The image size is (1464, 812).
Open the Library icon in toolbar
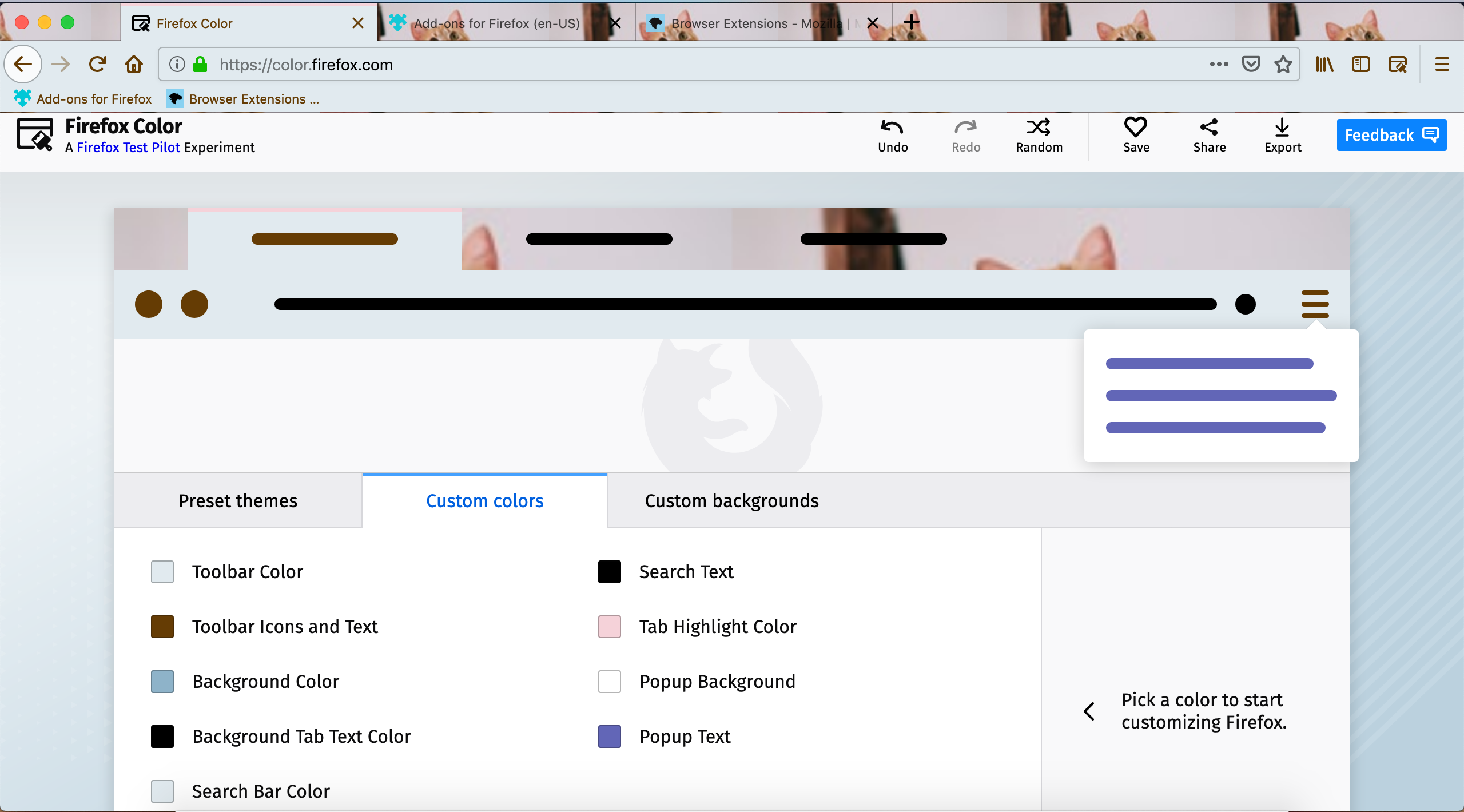click(x=1324, y=64)
